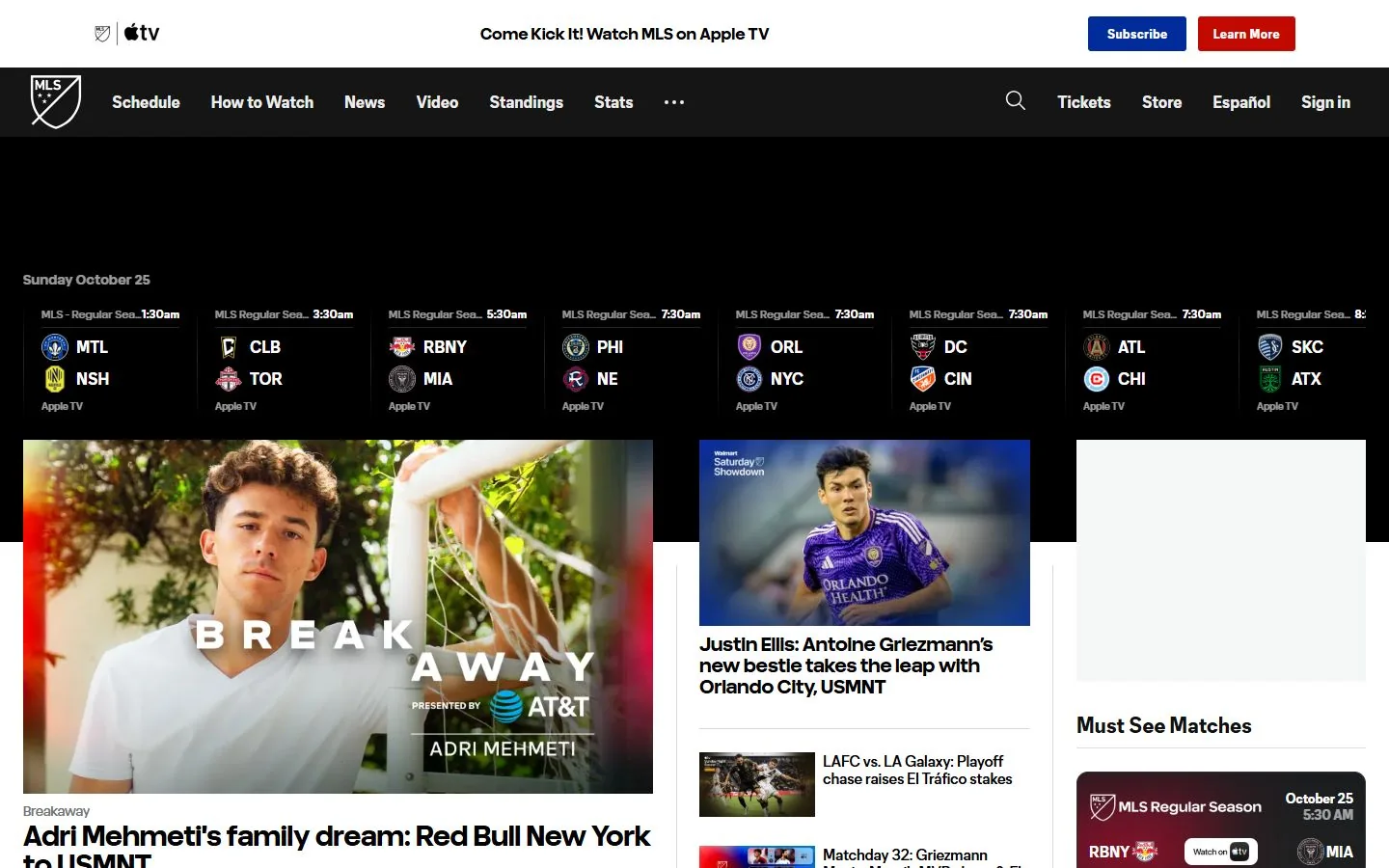
Task: Open the News section
Action: [x=365, y=102]
